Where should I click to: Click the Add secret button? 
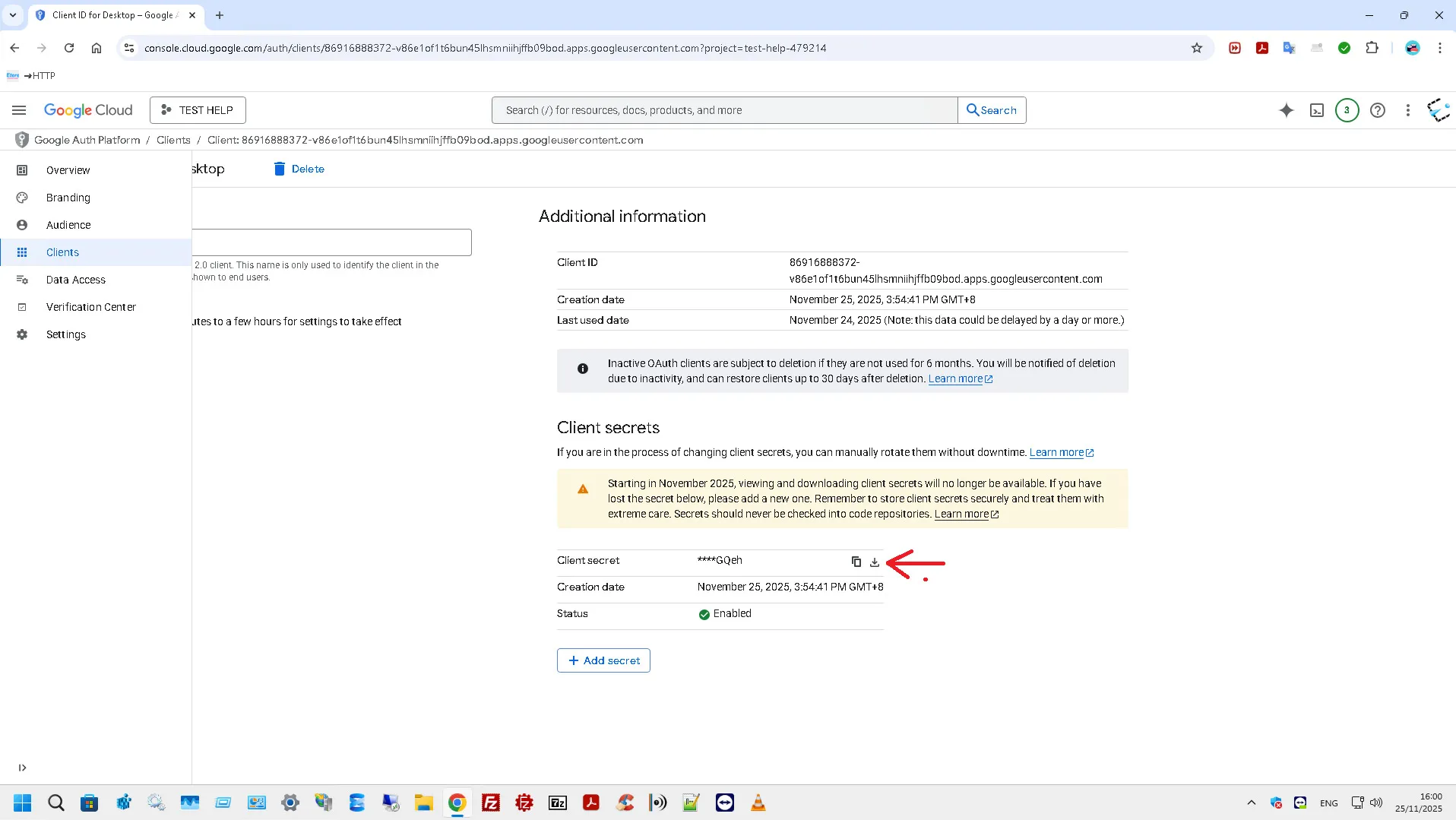coord(603,660)
